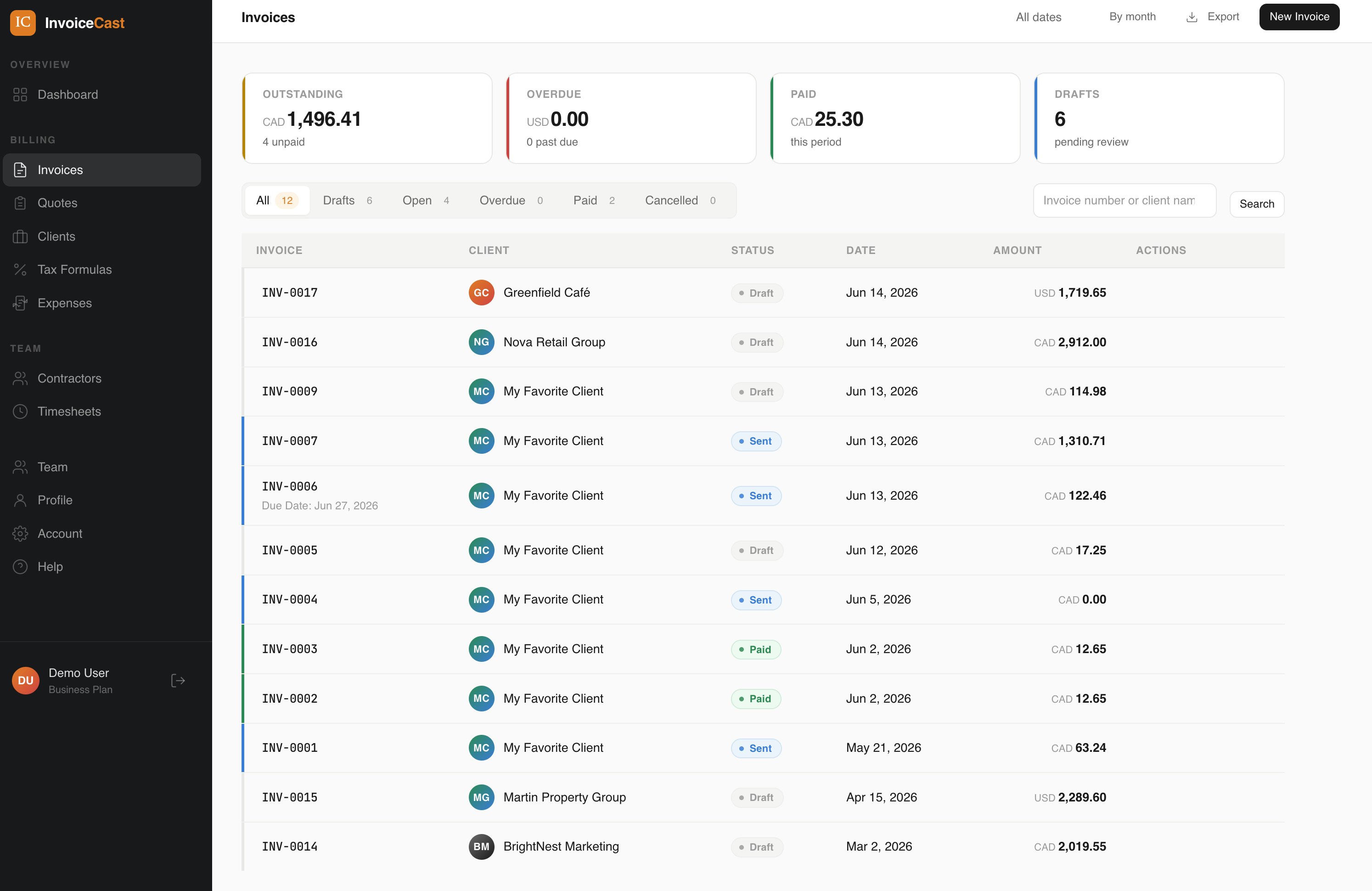Open Expenses from the sidebar
This screenshot has height=891, width=1372.
102,303
